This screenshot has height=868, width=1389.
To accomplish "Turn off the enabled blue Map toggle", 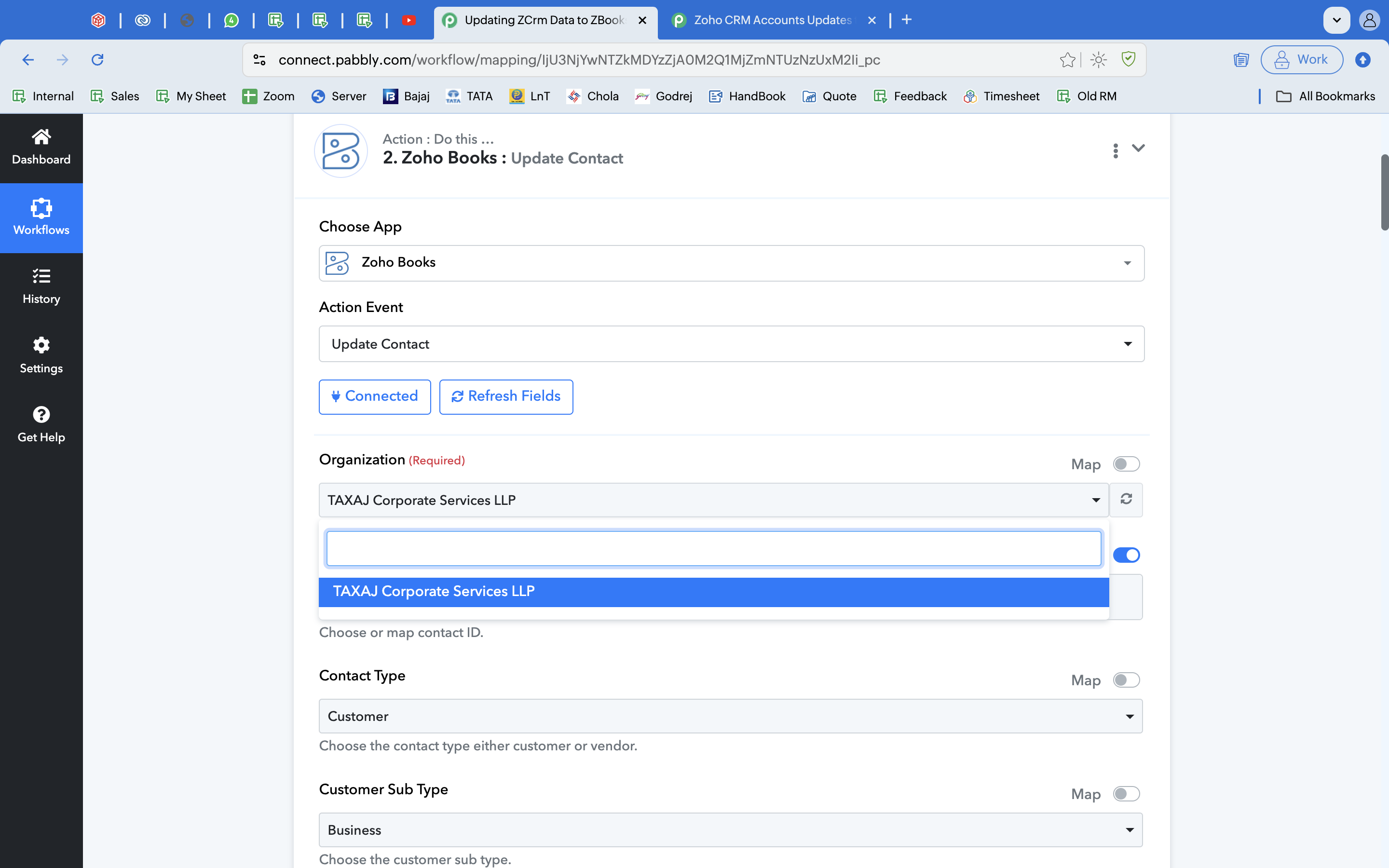I will (1126, 555).
